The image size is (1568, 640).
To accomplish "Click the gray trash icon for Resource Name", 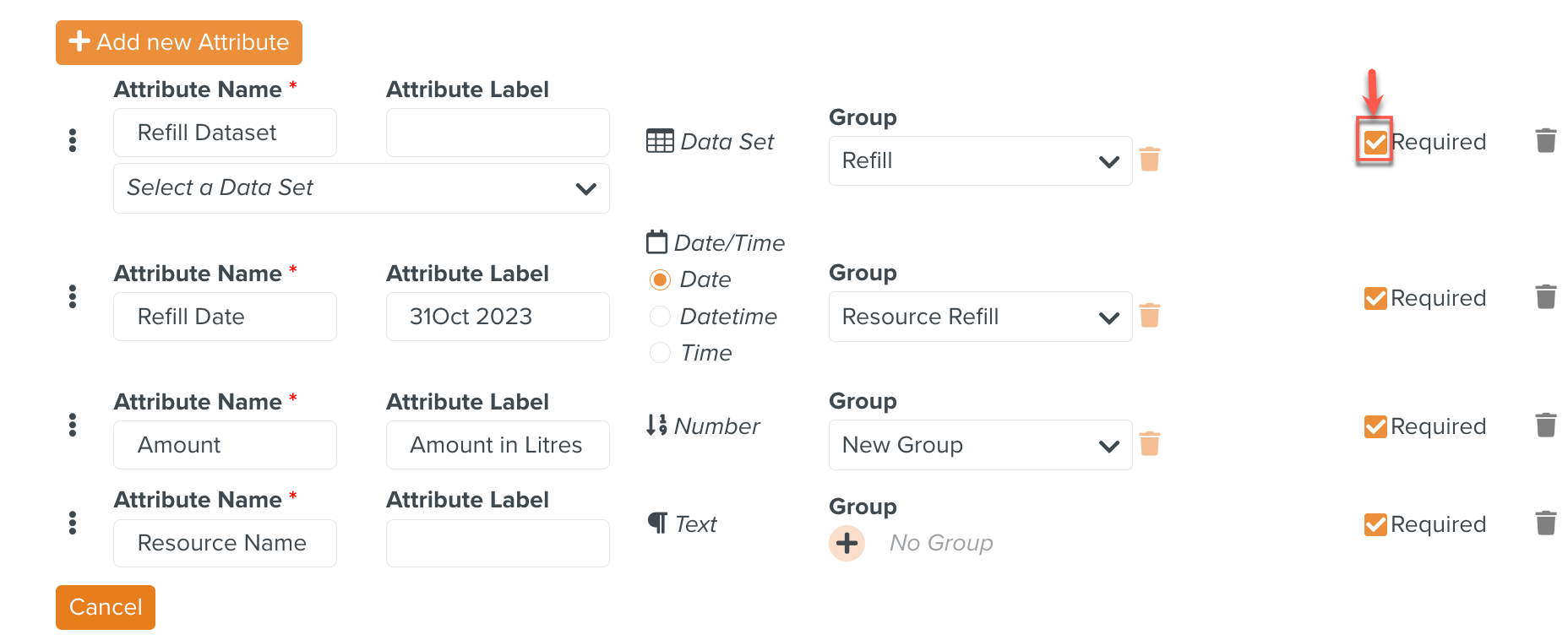I will pyautogui.click(x=1545, y=523).
